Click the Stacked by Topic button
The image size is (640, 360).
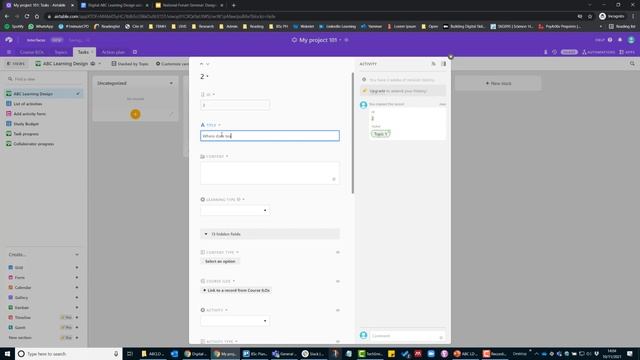coord(130,64)
